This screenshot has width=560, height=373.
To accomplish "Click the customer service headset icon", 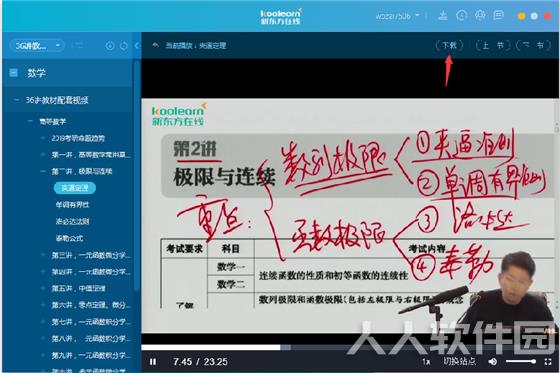I will pyautogui.click(x=480, y=16).
